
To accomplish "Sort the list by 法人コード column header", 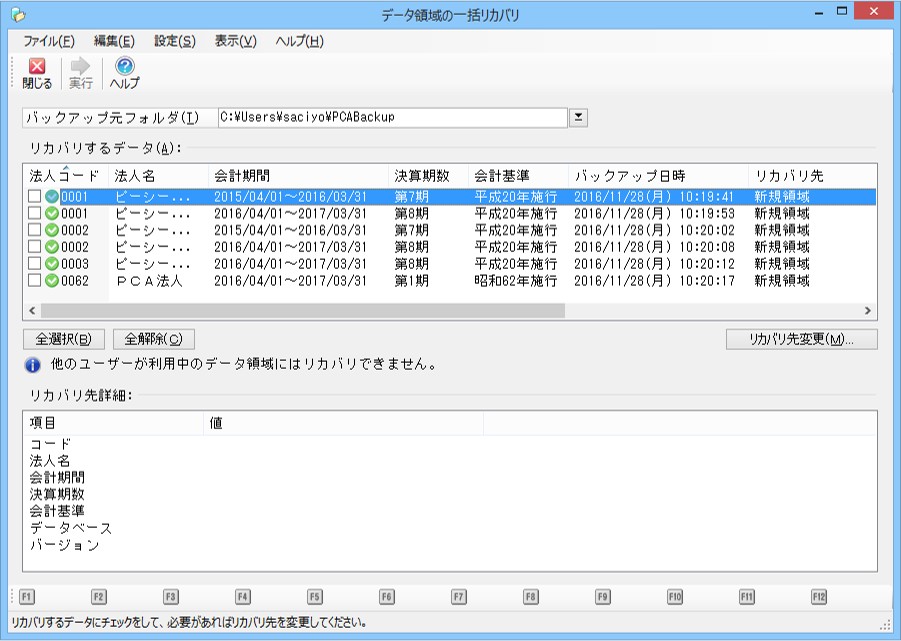I will [64, 176].
